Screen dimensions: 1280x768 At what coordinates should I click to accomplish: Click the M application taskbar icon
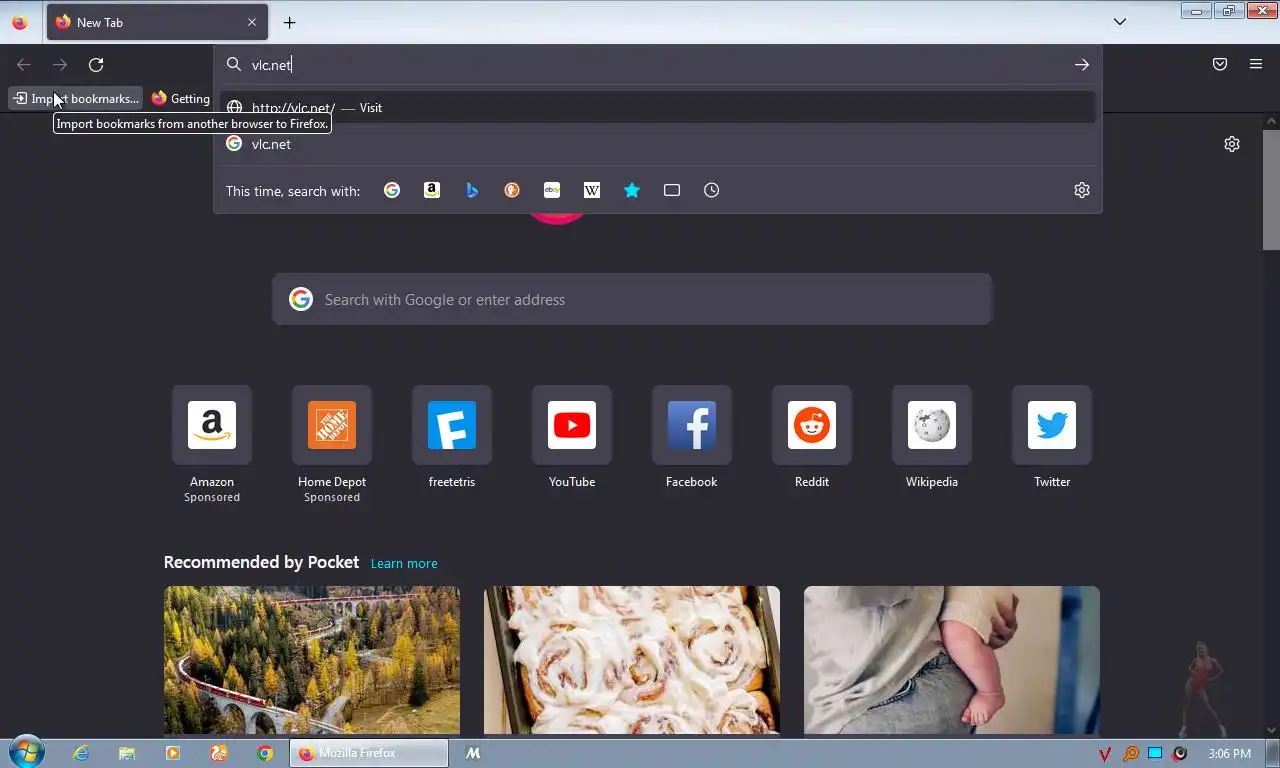(x=474, y=753)
